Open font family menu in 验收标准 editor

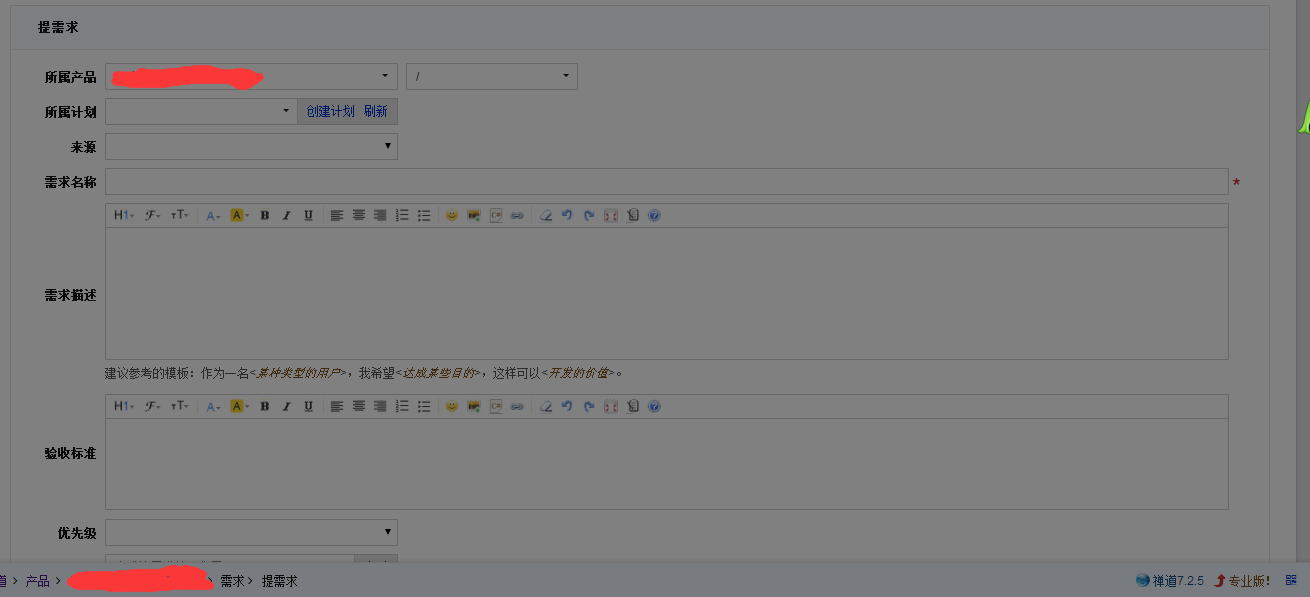(x=152, y=406)
